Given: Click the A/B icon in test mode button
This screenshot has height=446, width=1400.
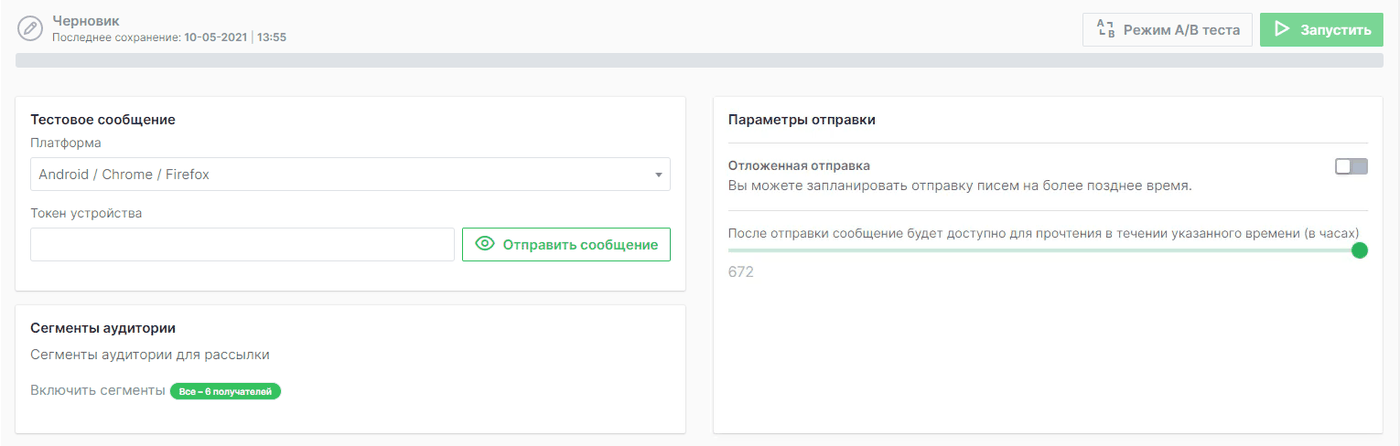Looking at the screenshot, I should point(1106,30).
